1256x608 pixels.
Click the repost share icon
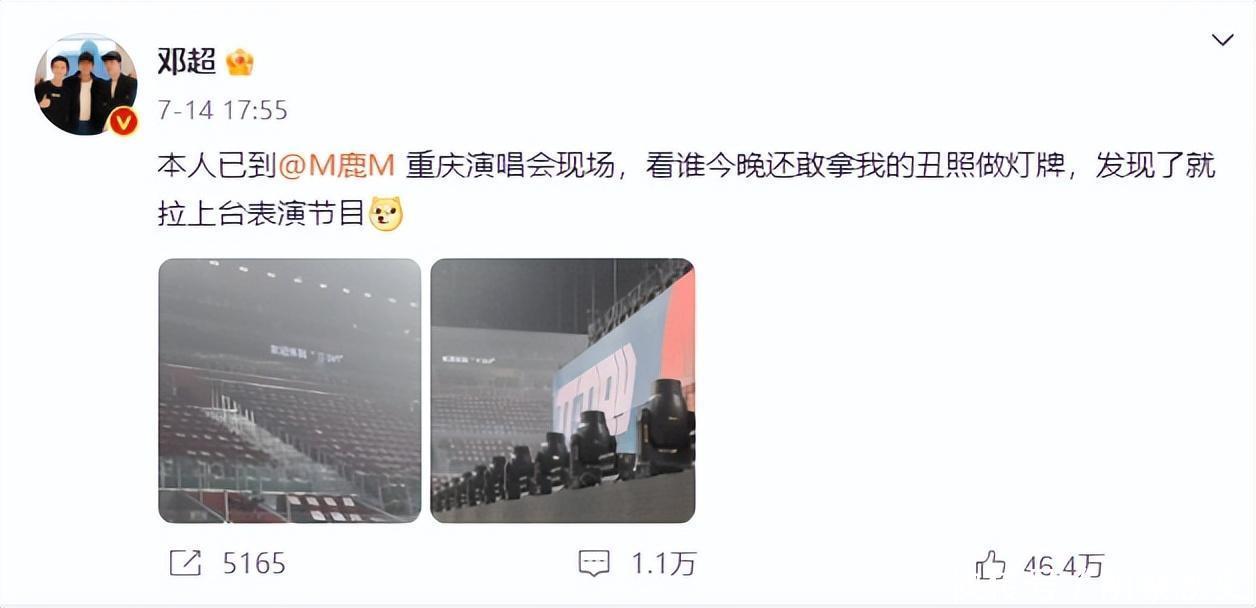[x=185, y=564]
